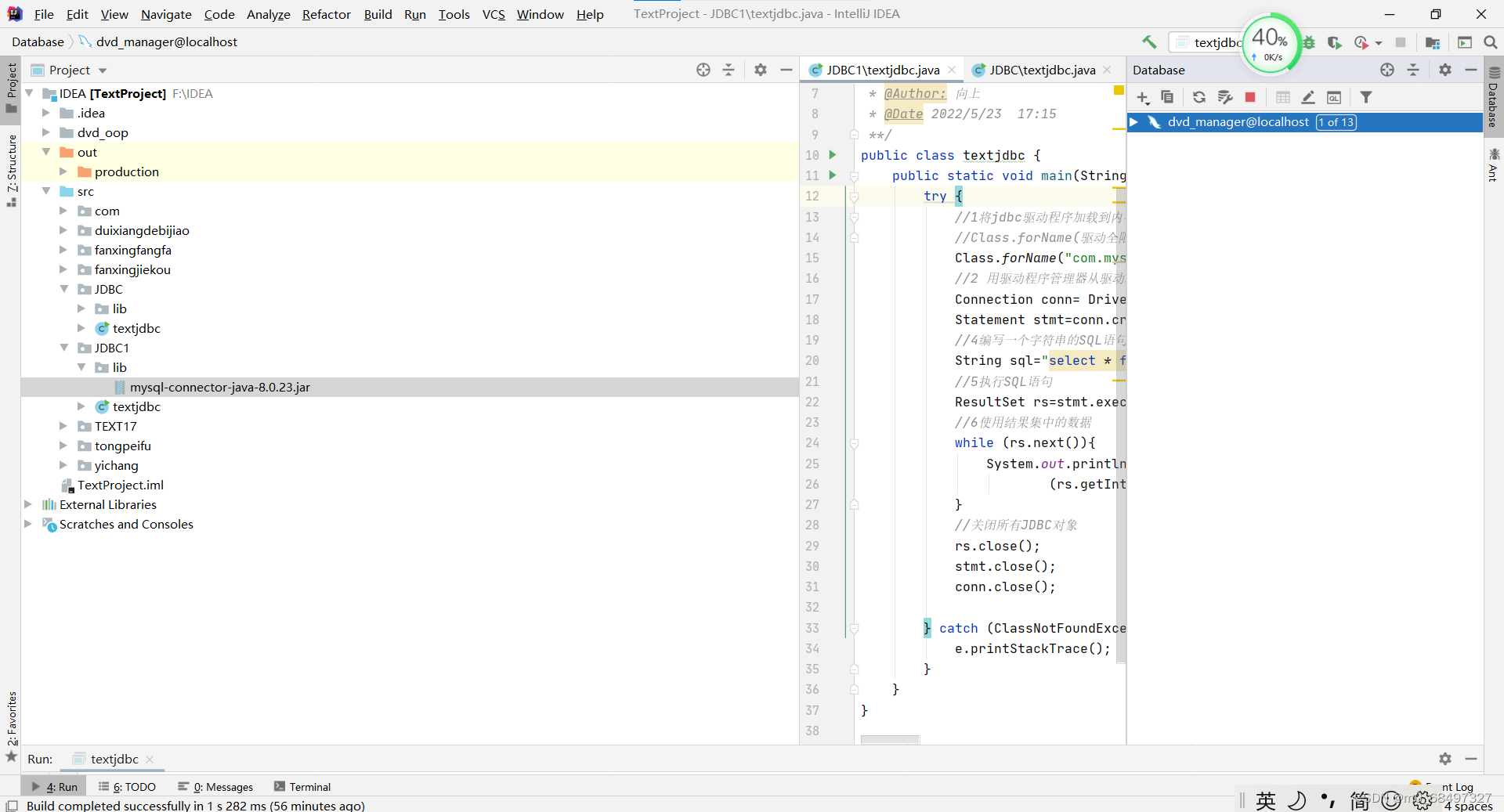
Task: Open Data Source Properties wrench icon
Action: [x=1225, y=97]
